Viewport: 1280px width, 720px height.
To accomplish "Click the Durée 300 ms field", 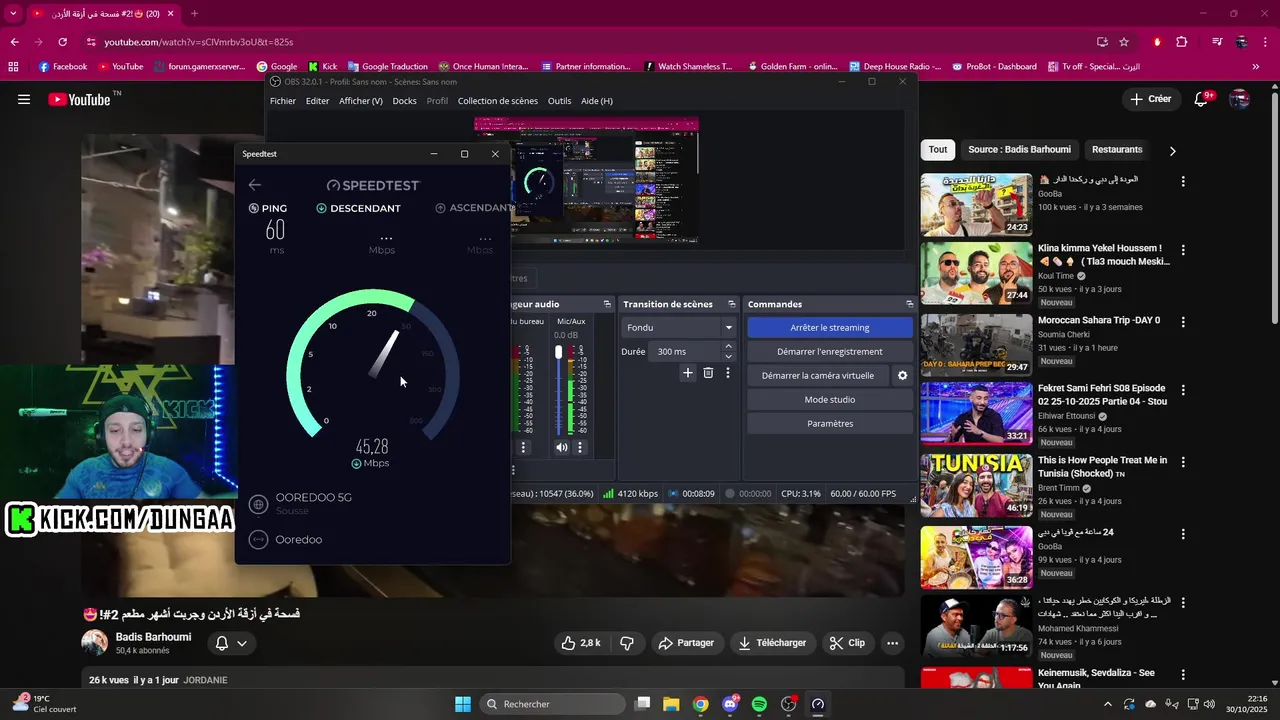I will pos(684,352).
